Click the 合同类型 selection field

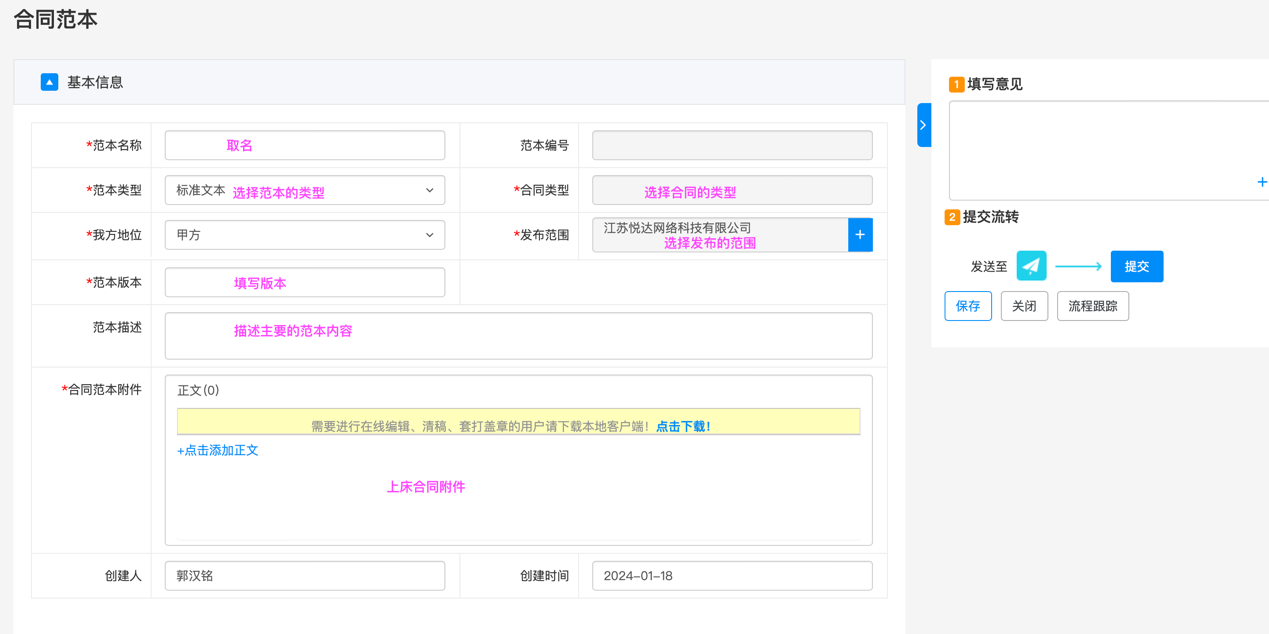(x=731, y=190)
